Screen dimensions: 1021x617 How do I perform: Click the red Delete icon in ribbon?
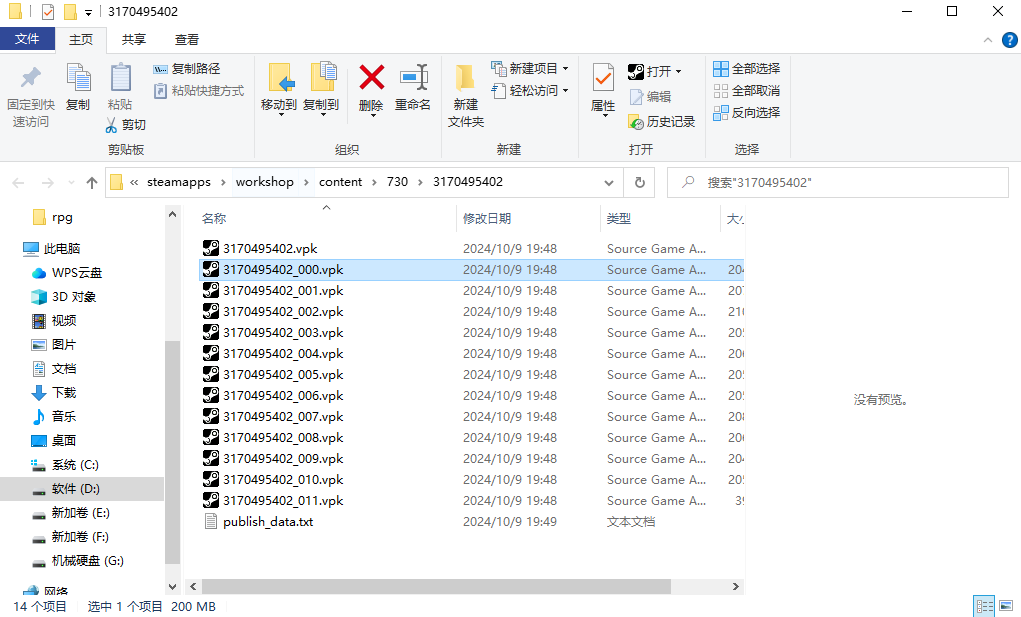[x=371, y=80]
